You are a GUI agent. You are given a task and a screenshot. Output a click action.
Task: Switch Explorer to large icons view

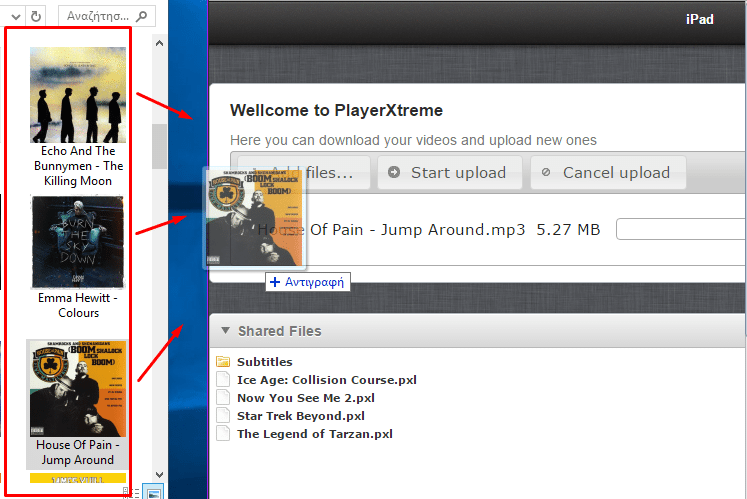(x=153, y=493)
